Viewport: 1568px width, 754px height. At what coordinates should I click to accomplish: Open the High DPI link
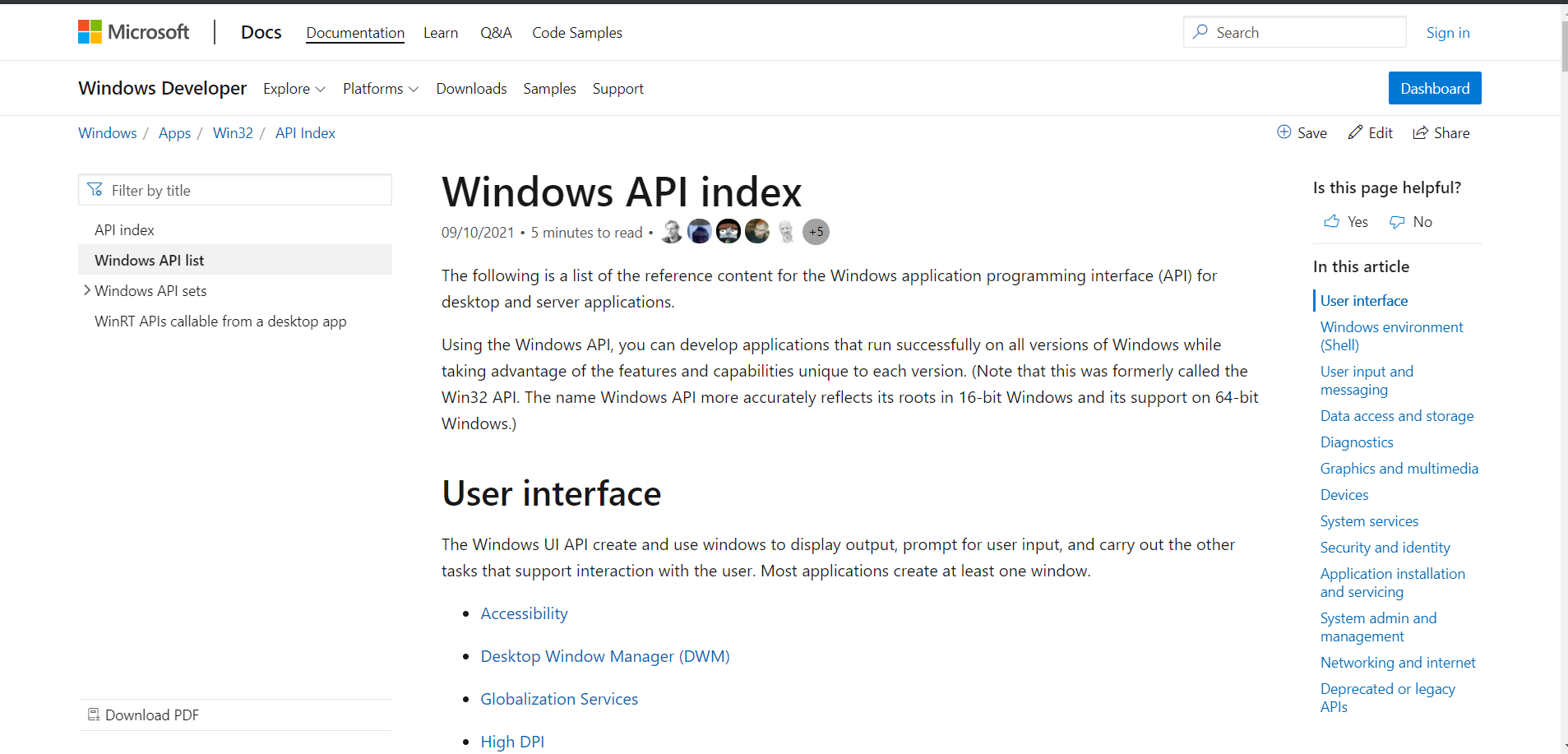pos(512,742)
